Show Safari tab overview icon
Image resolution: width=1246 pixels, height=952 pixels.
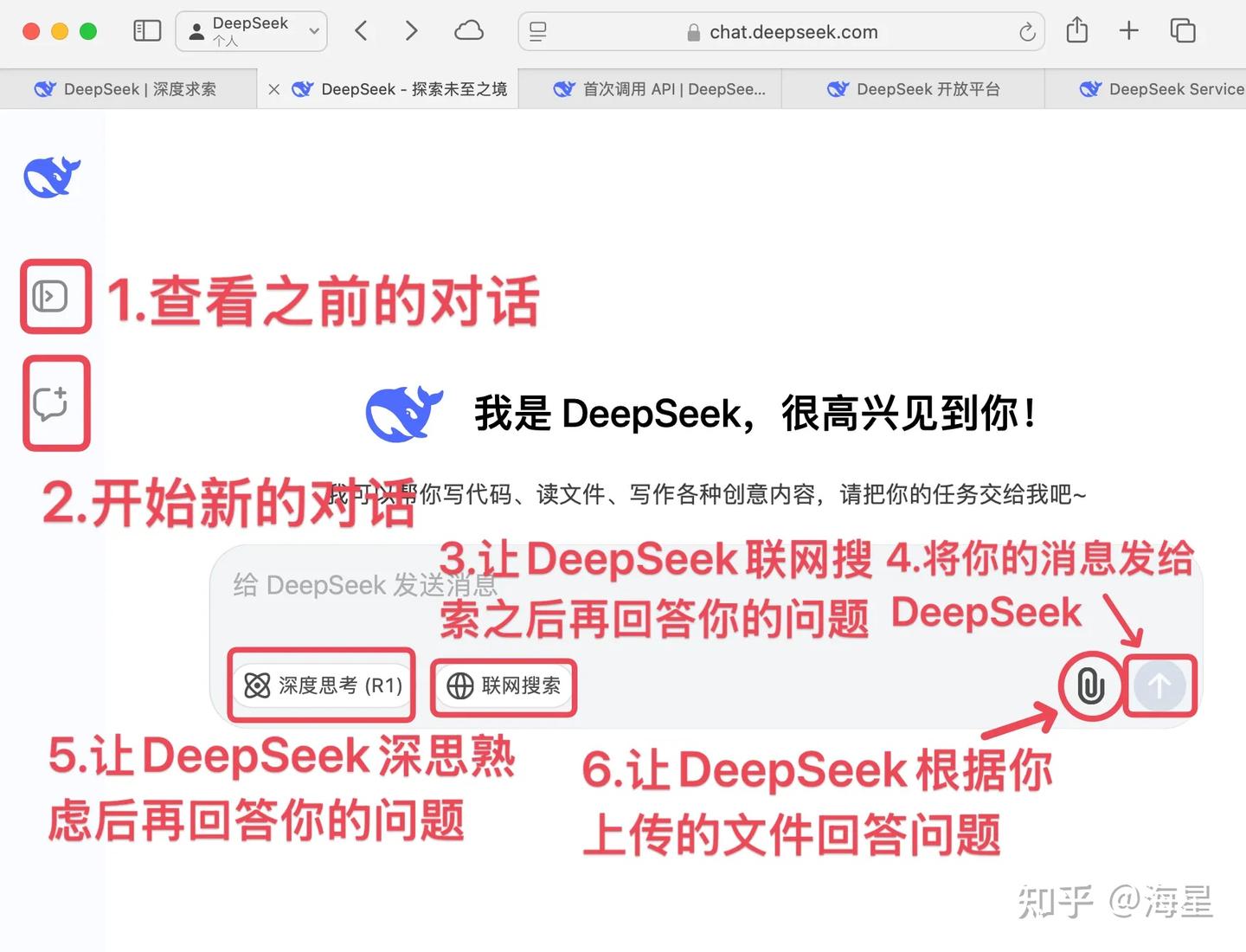[x=1182, y=31]
